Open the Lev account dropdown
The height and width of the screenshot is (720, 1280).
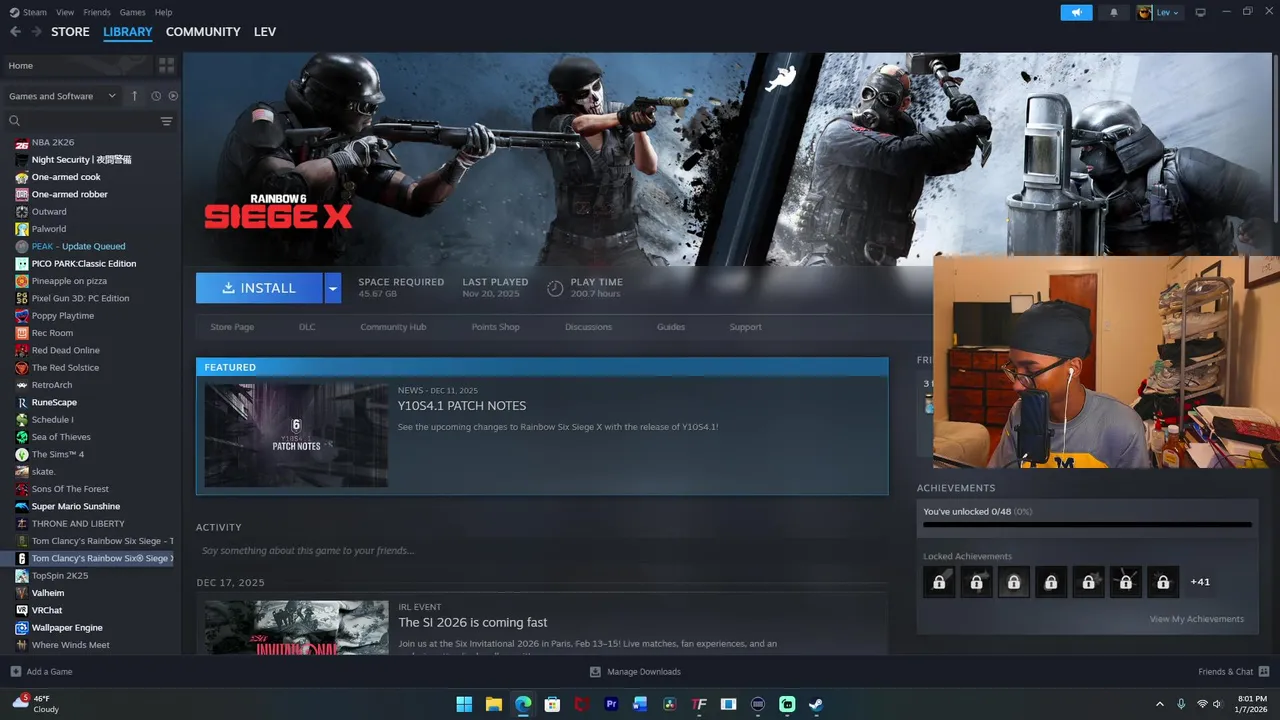1160,12
